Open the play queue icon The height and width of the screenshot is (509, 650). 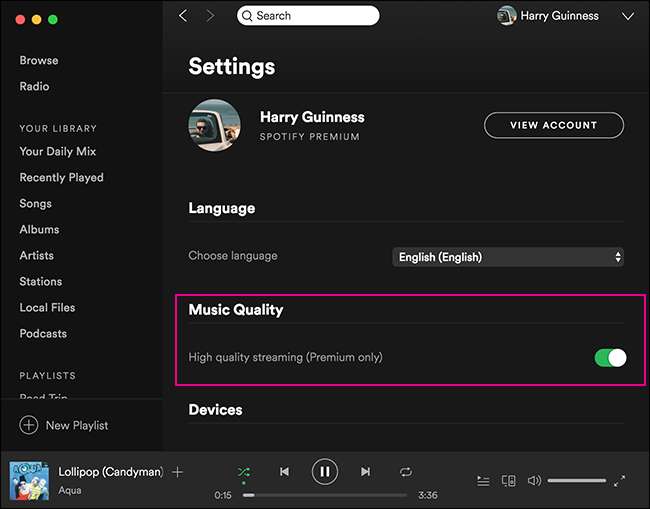tap(483, 481)
